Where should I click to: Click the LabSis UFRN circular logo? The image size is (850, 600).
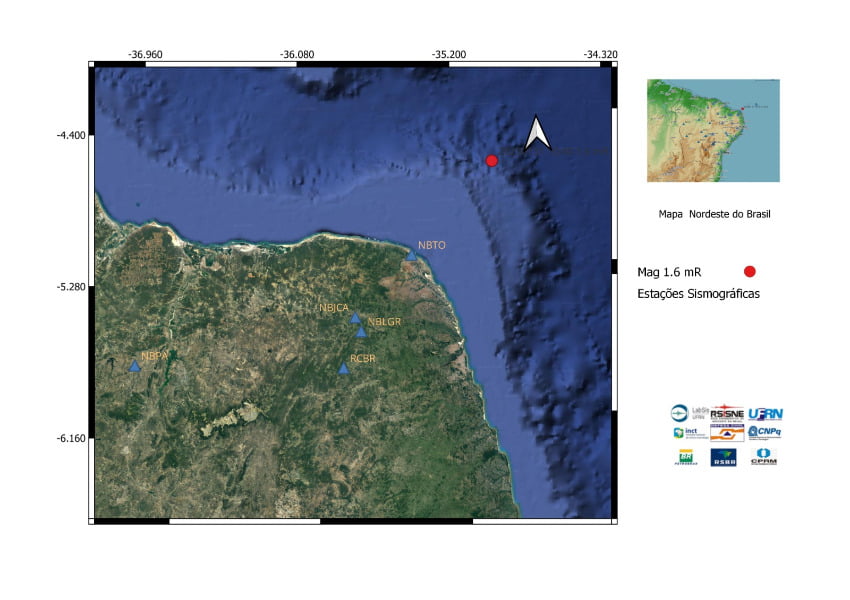coord(680,413)
